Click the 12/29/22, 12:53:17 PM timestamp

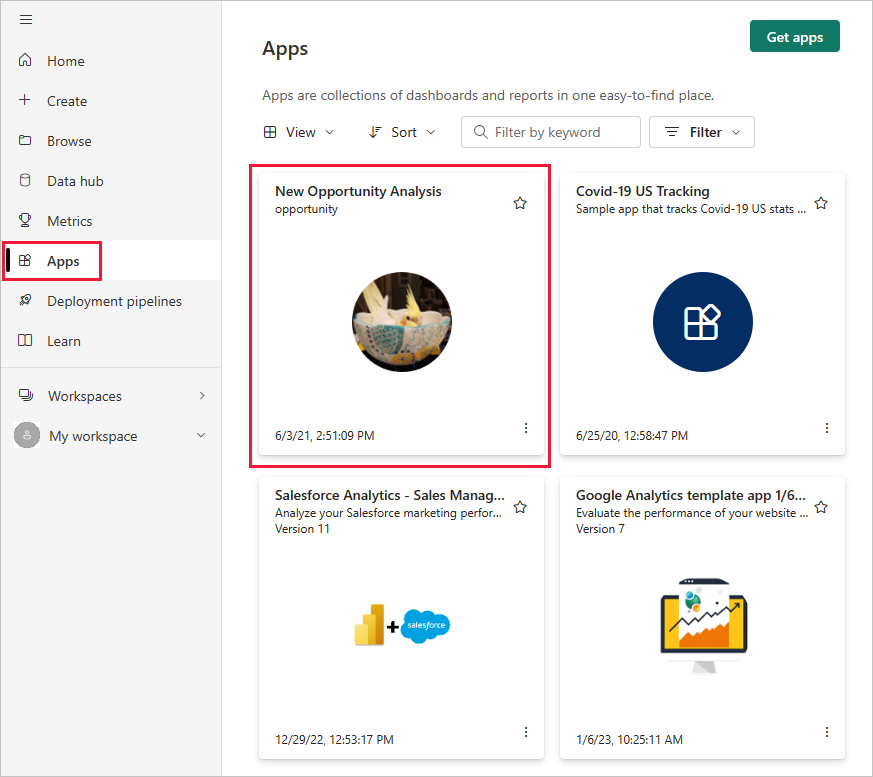pyautogui.click(x=334, y=740)
